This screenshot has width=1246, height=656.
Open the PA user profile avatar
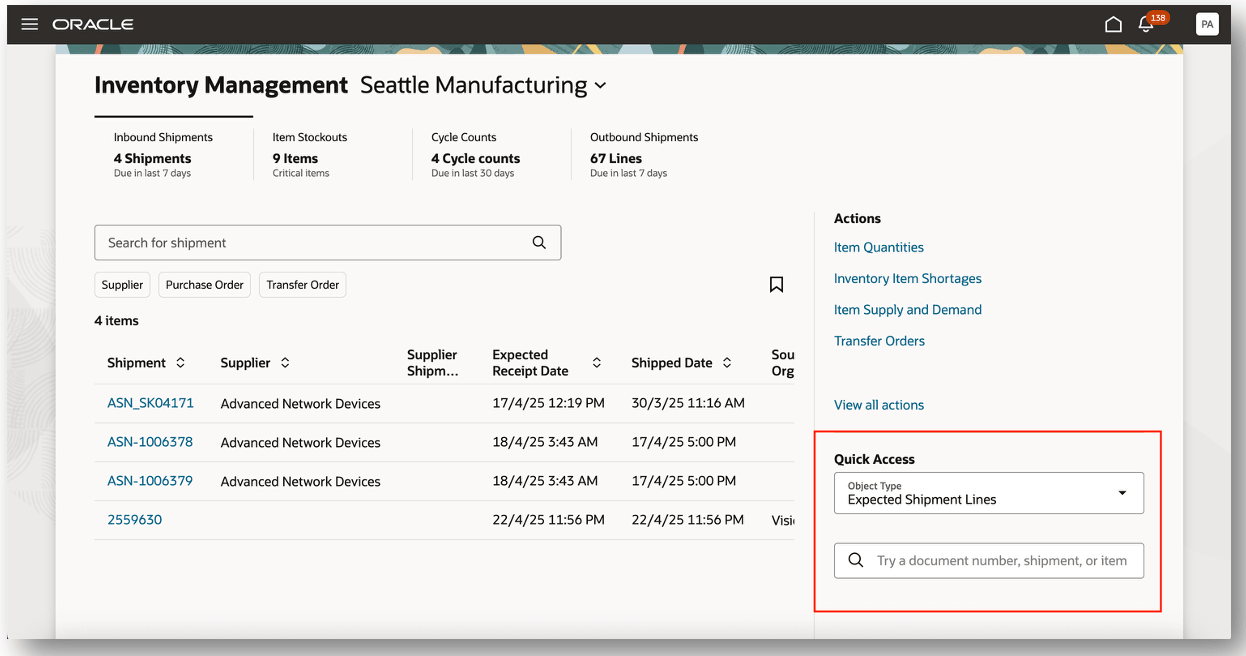pos(1207,24)
